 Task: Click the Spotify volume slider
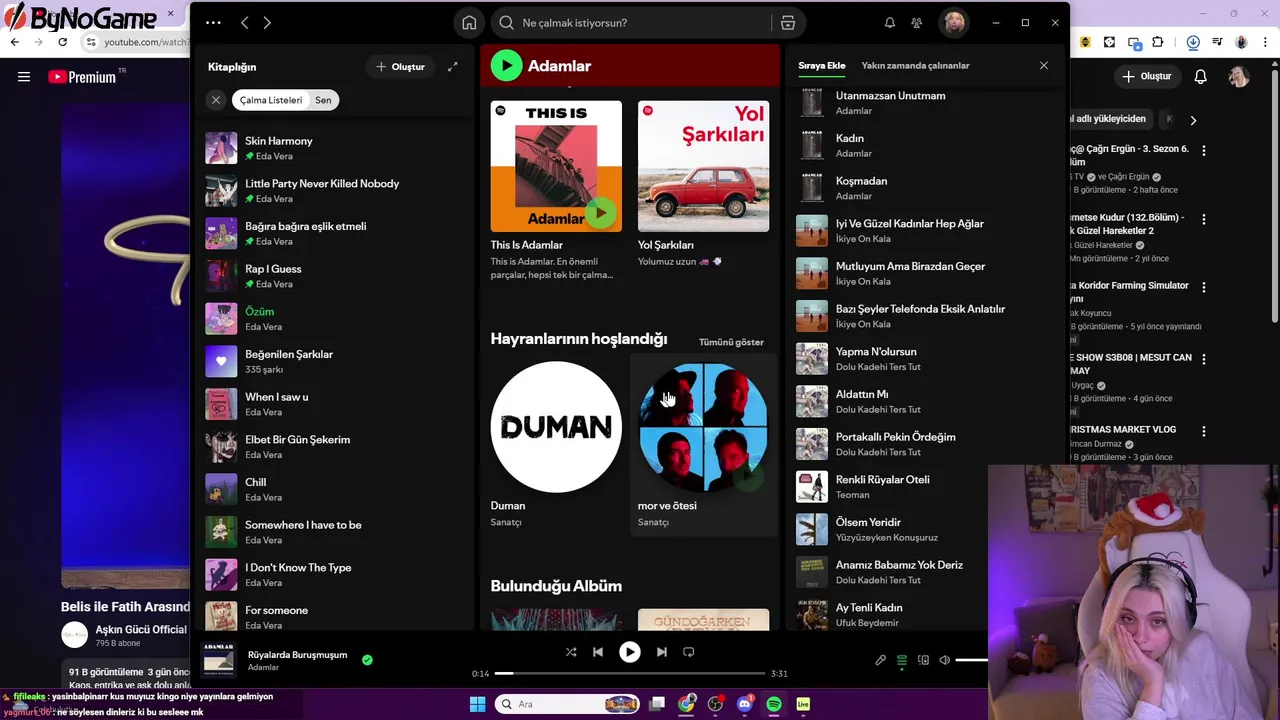(x=971, y=660)
